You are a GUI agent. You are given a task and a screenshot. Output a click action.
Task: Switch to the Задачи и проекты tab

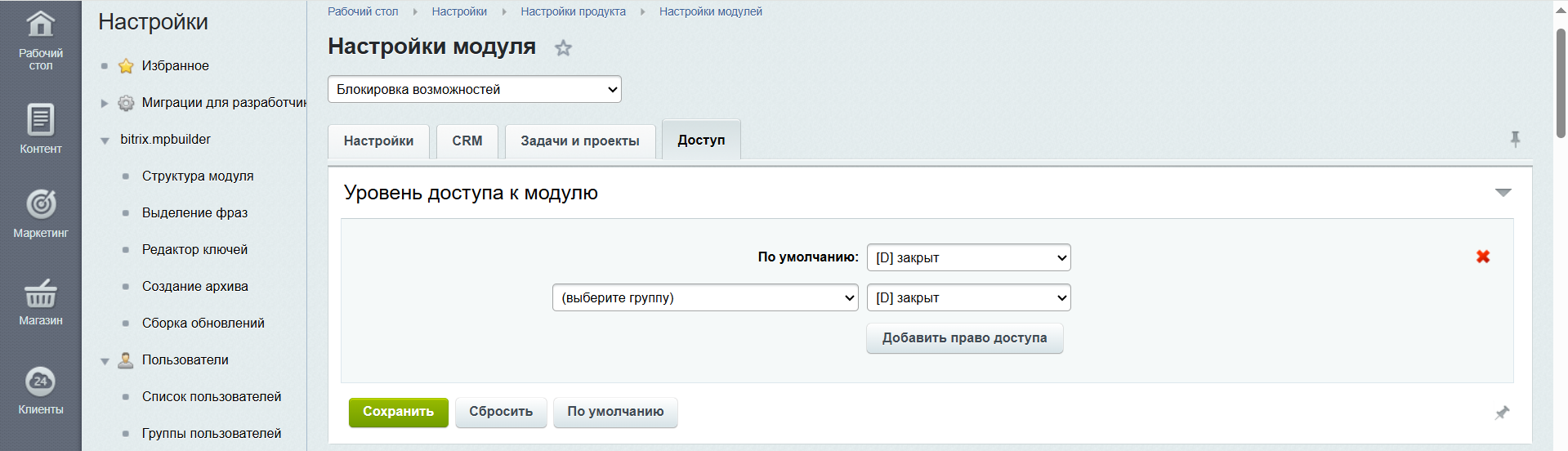tap(579, 141)
